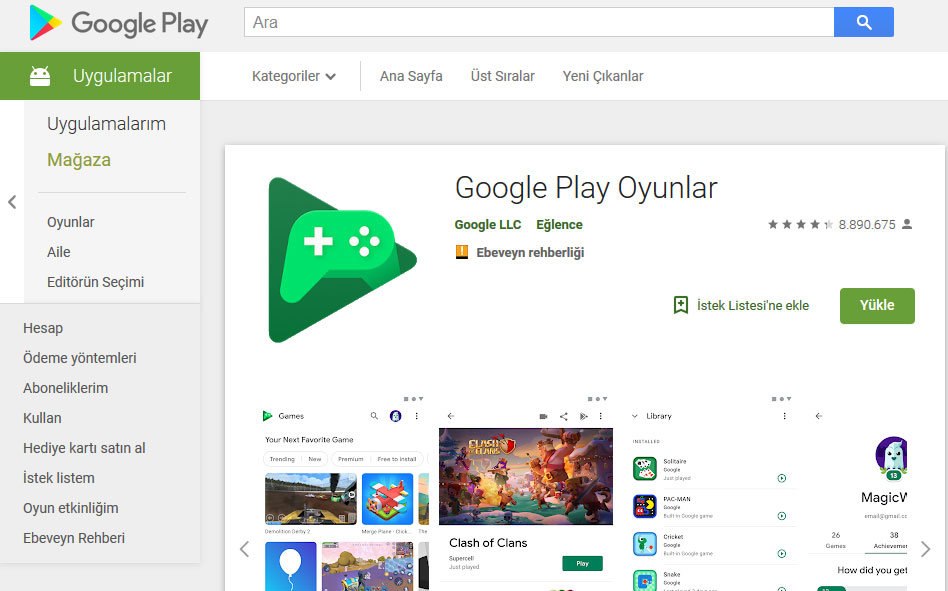
Task: Open Ödeme yöntemleri link
Action: [x=80, y=358]
